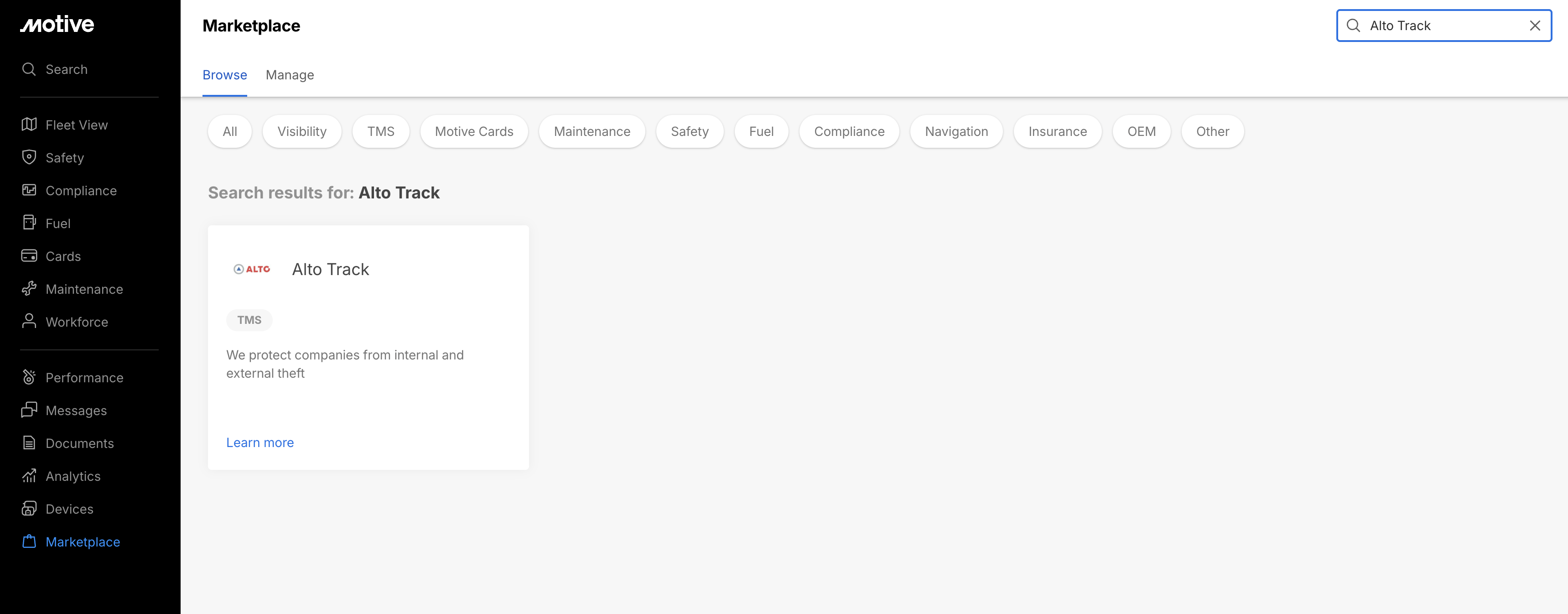Screen dimensions: 1568x614
Task: Click the TMS tag on Alto Track card
Action: (x=249, y=320)
